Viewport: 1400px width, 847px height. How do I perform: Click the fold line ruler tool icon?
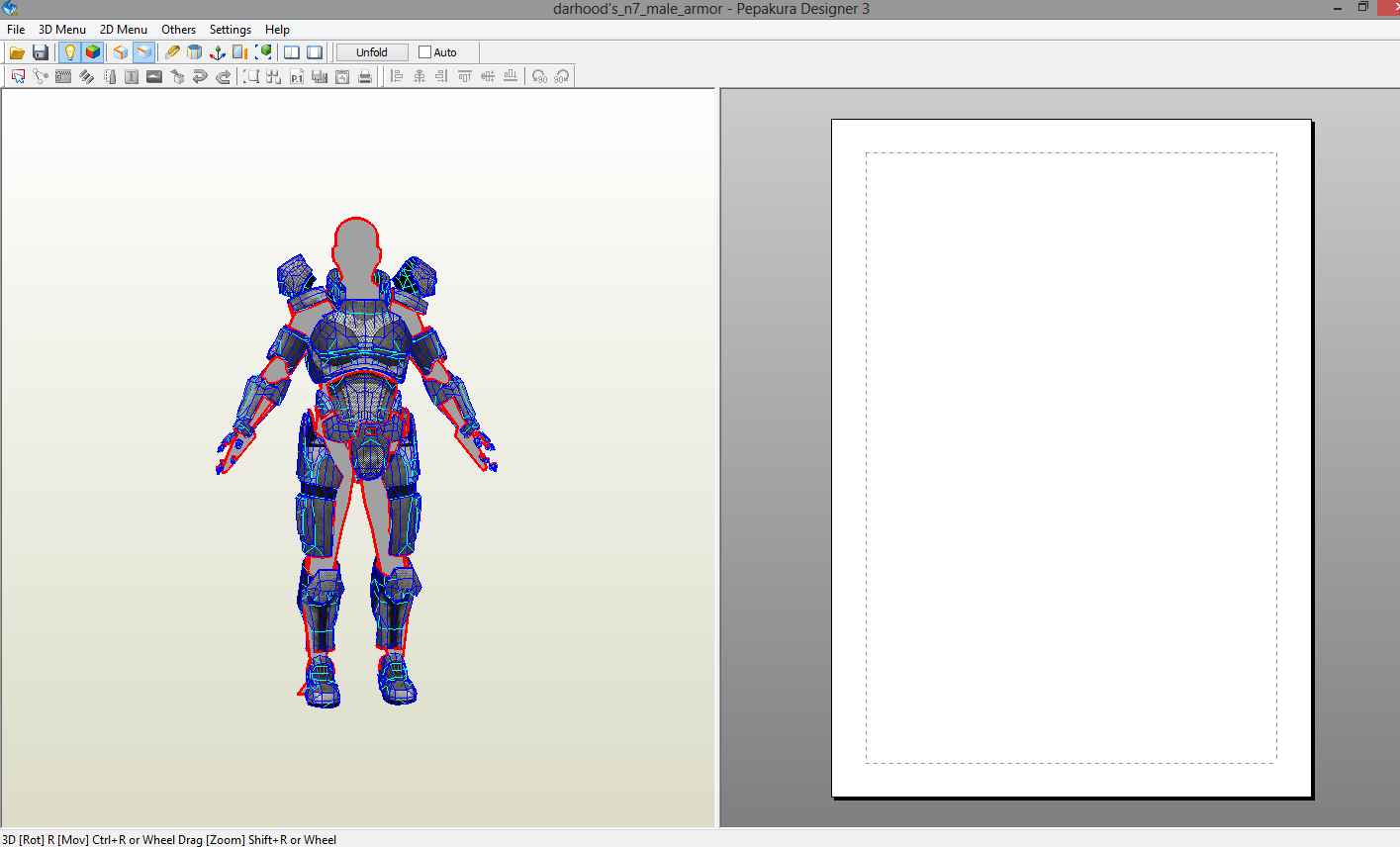click(x=109, y=76)
